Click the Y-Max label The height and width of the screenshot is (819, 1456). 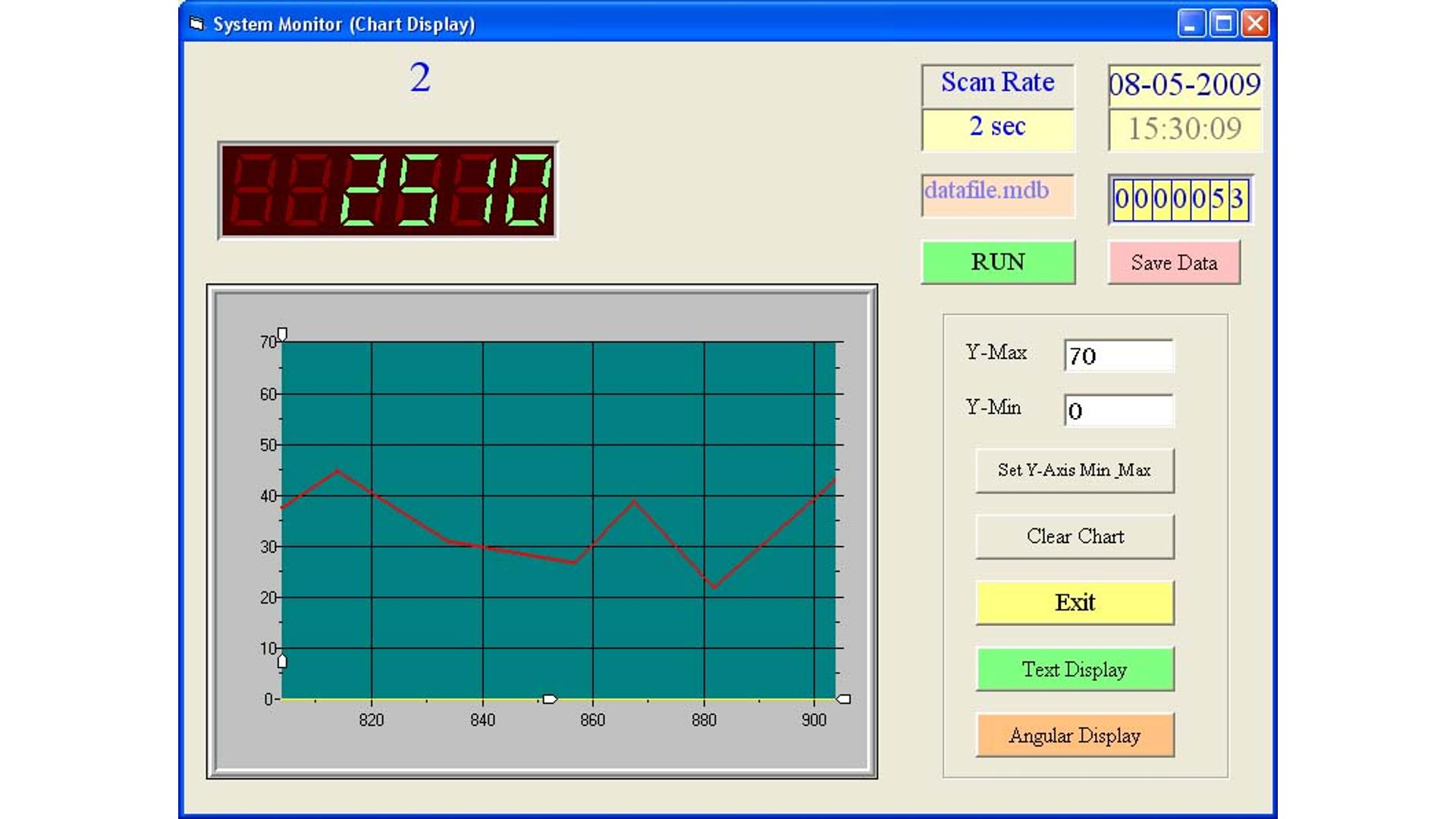[996, 353]
